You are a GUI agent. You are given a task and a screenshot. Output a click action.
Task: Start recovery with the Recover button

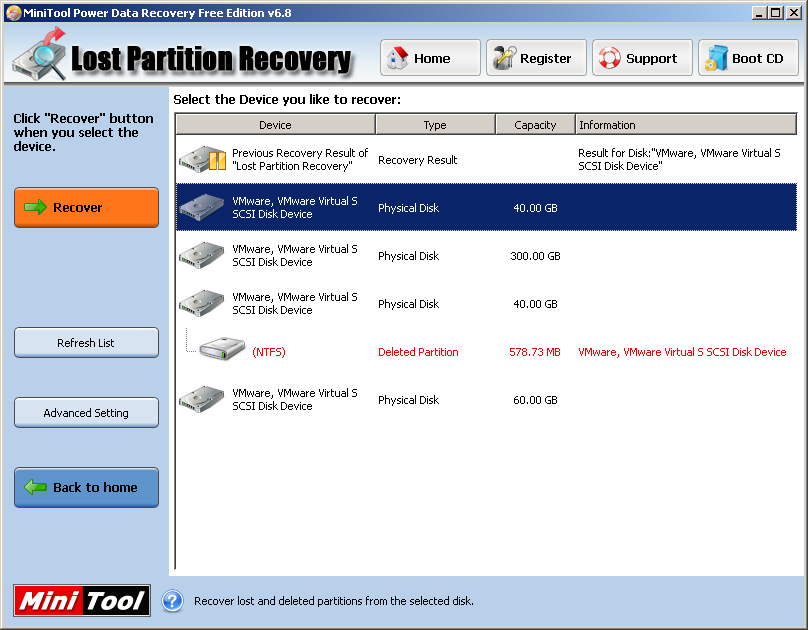(x=87, y=207)
